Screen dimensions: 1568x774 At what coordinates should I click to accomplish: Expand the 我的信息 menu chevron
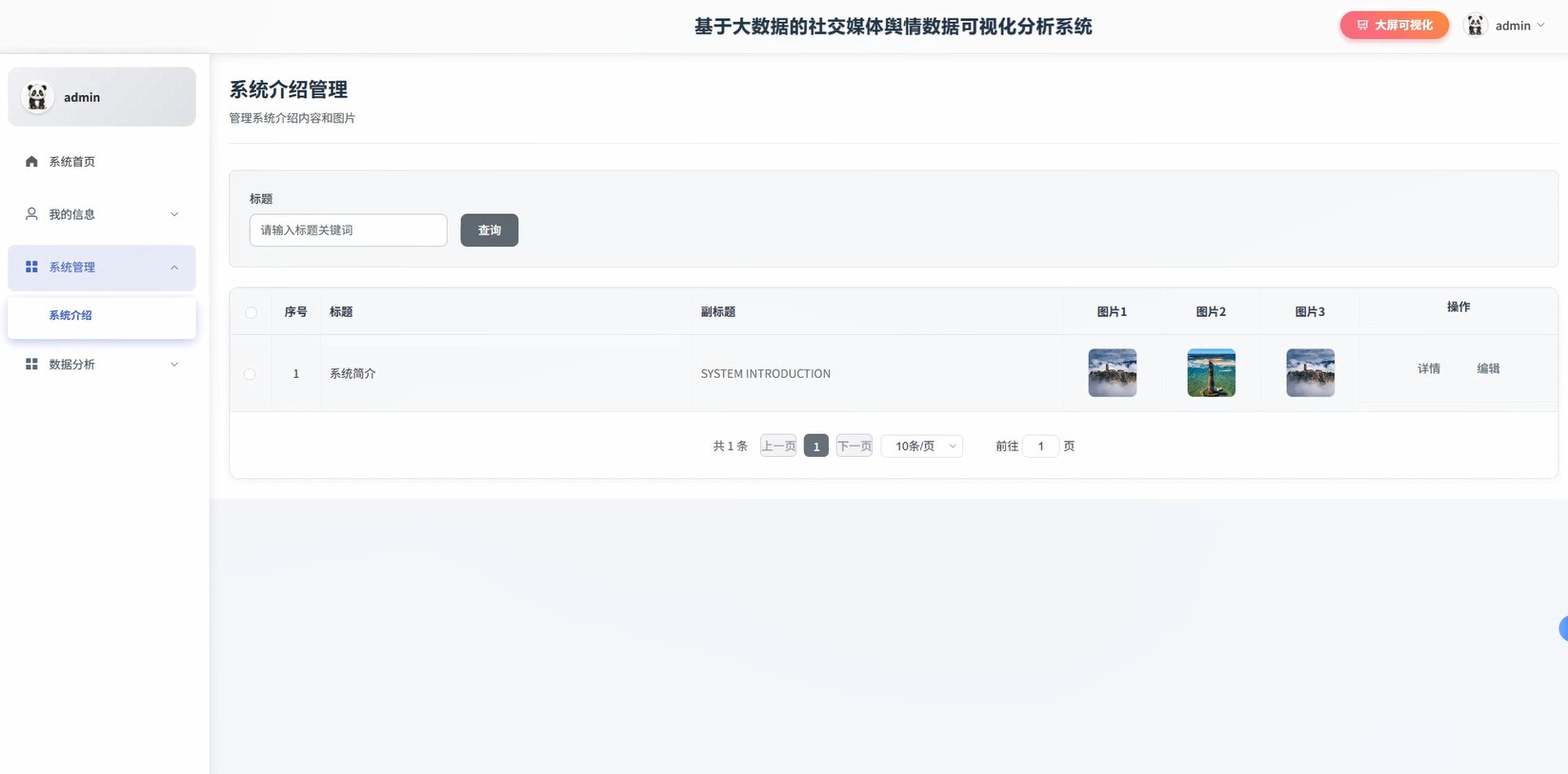point(174,214)
